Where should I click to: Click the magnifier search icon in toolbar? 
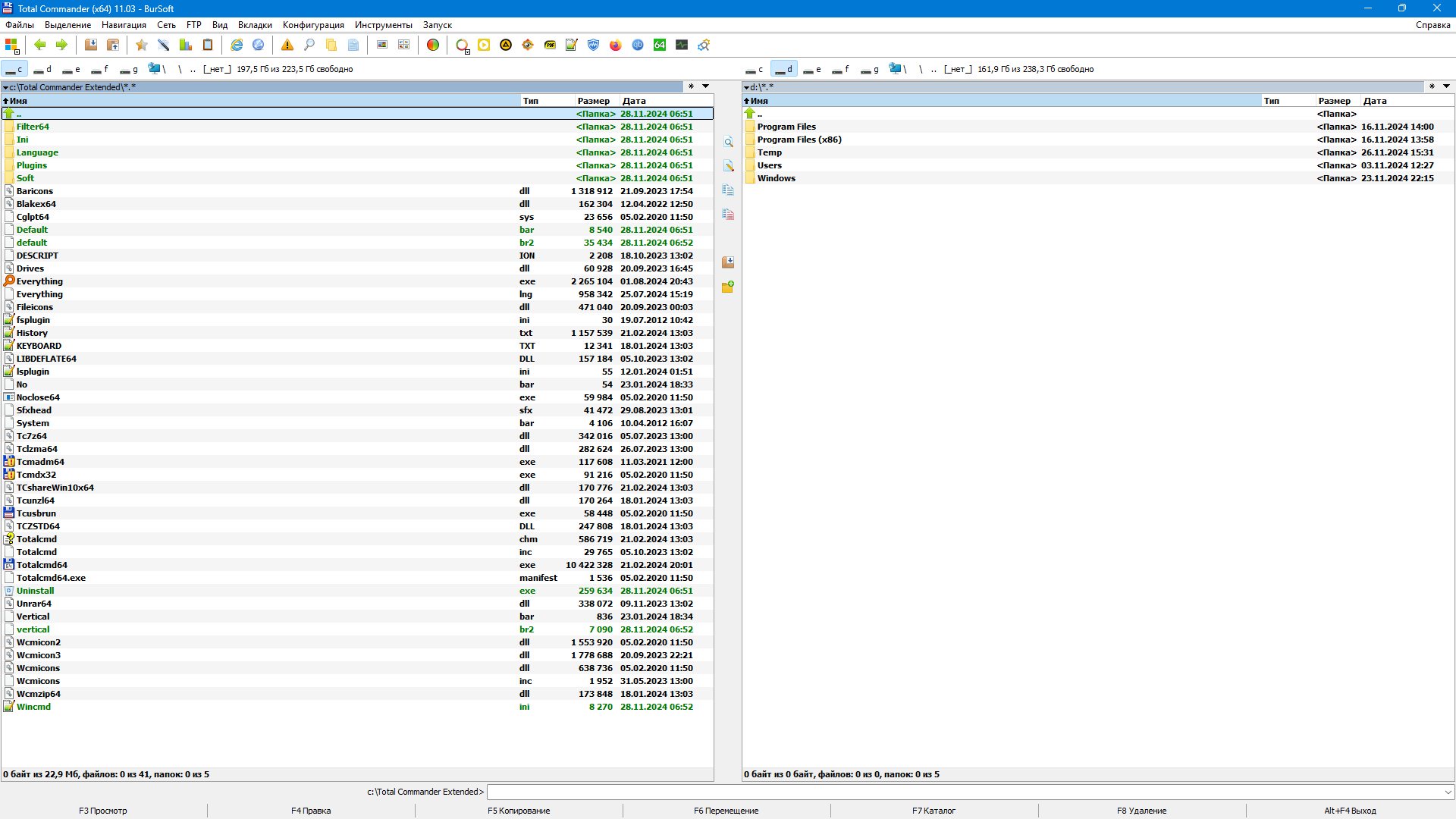[x=309, y=45]
